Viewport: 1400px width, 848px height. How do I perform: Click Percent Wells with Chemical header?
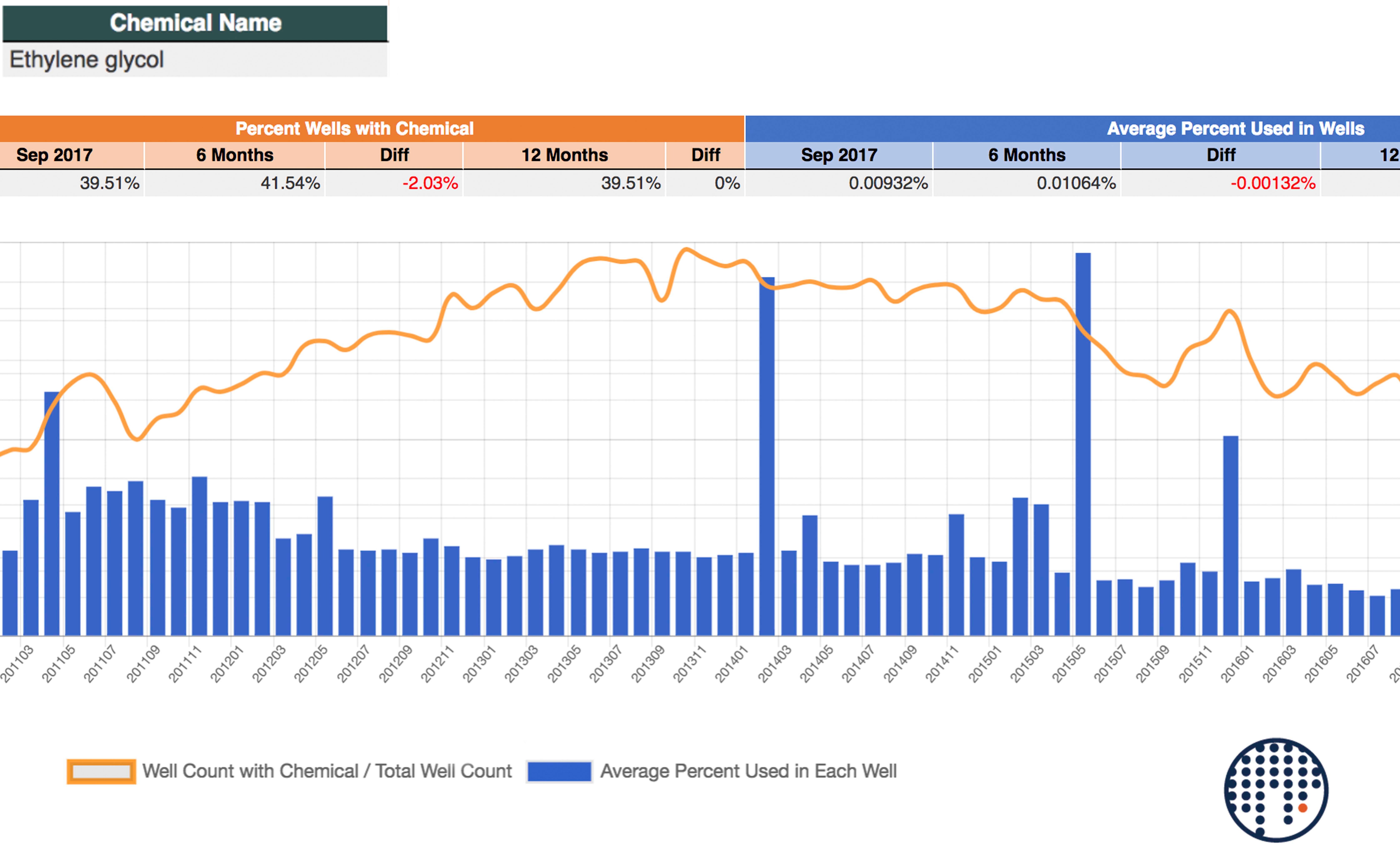pos(355,129)
